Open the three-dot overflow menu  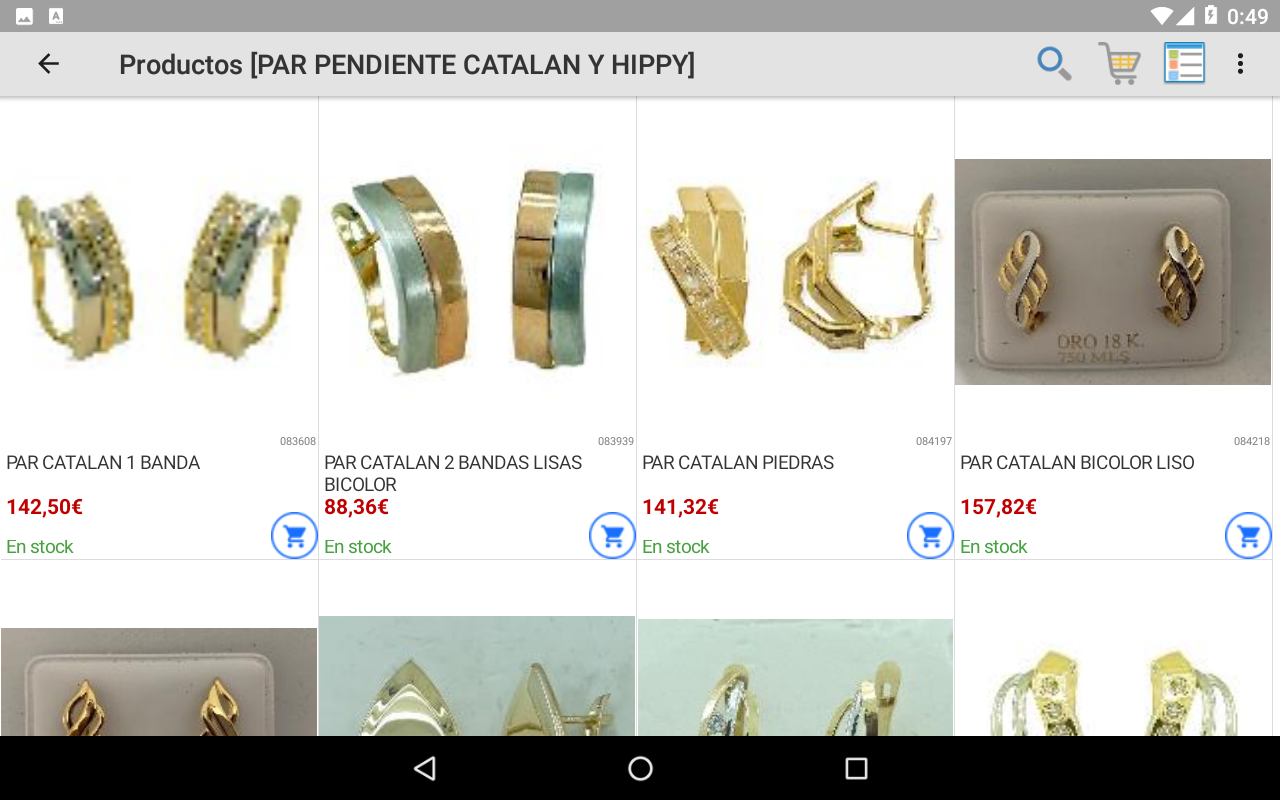1240,64
